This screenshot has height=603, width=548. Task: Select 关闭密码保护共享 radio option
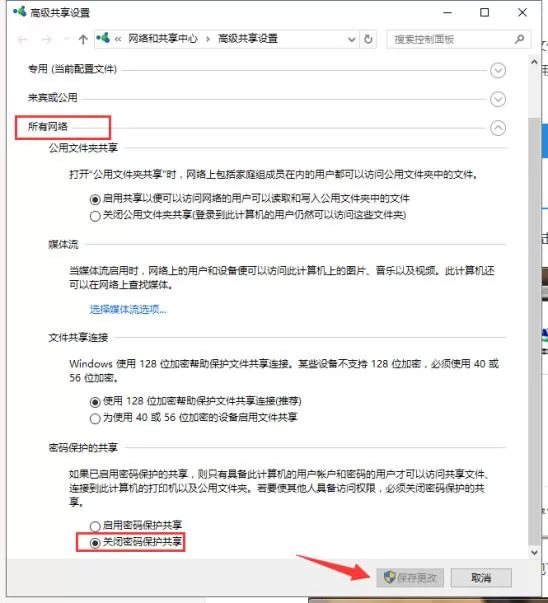pos(95,543)
